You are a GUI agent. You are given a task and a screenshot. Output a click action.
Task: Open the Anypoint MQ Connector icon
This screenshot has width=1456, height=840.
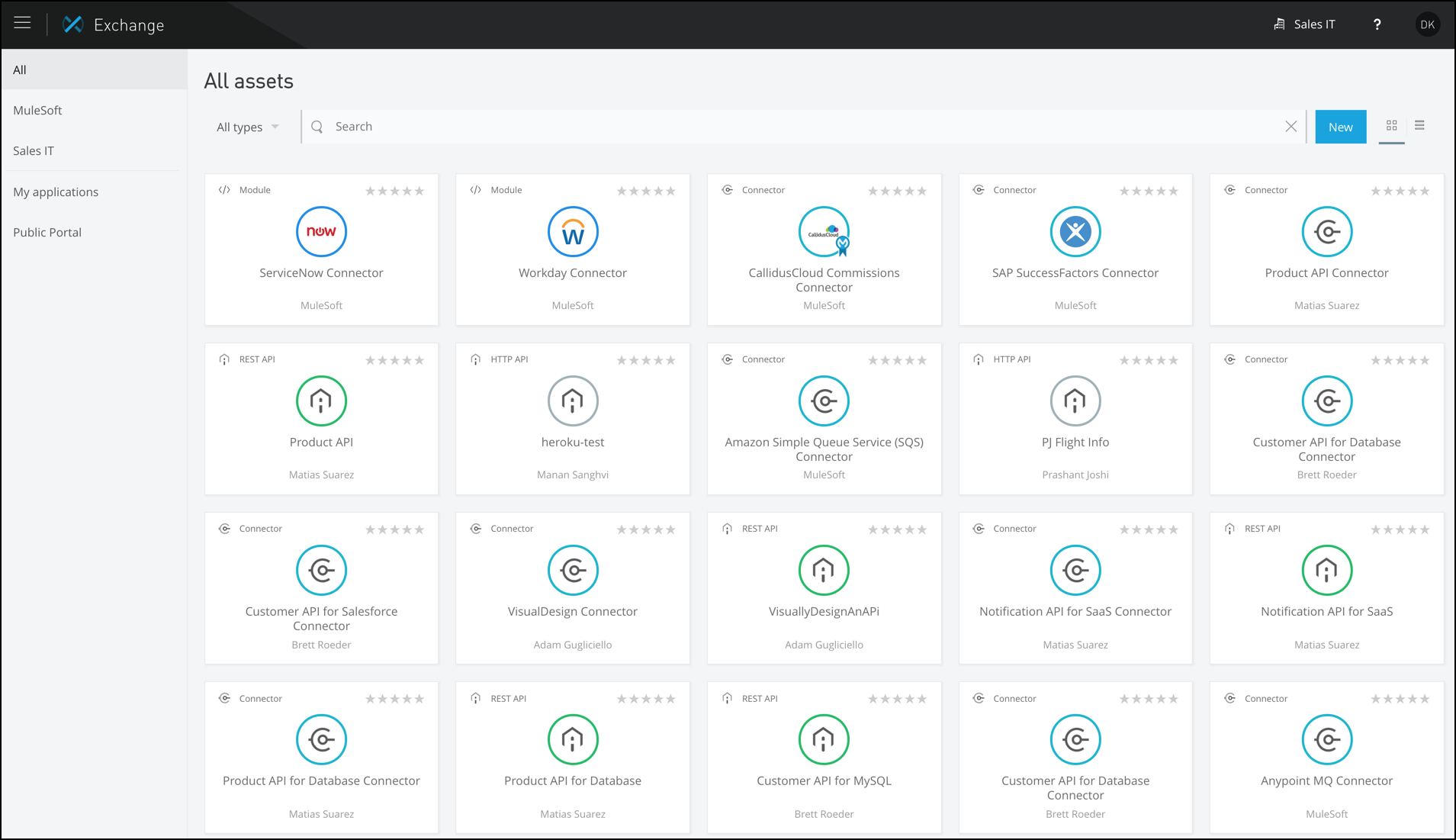[x=1327, y=739]
